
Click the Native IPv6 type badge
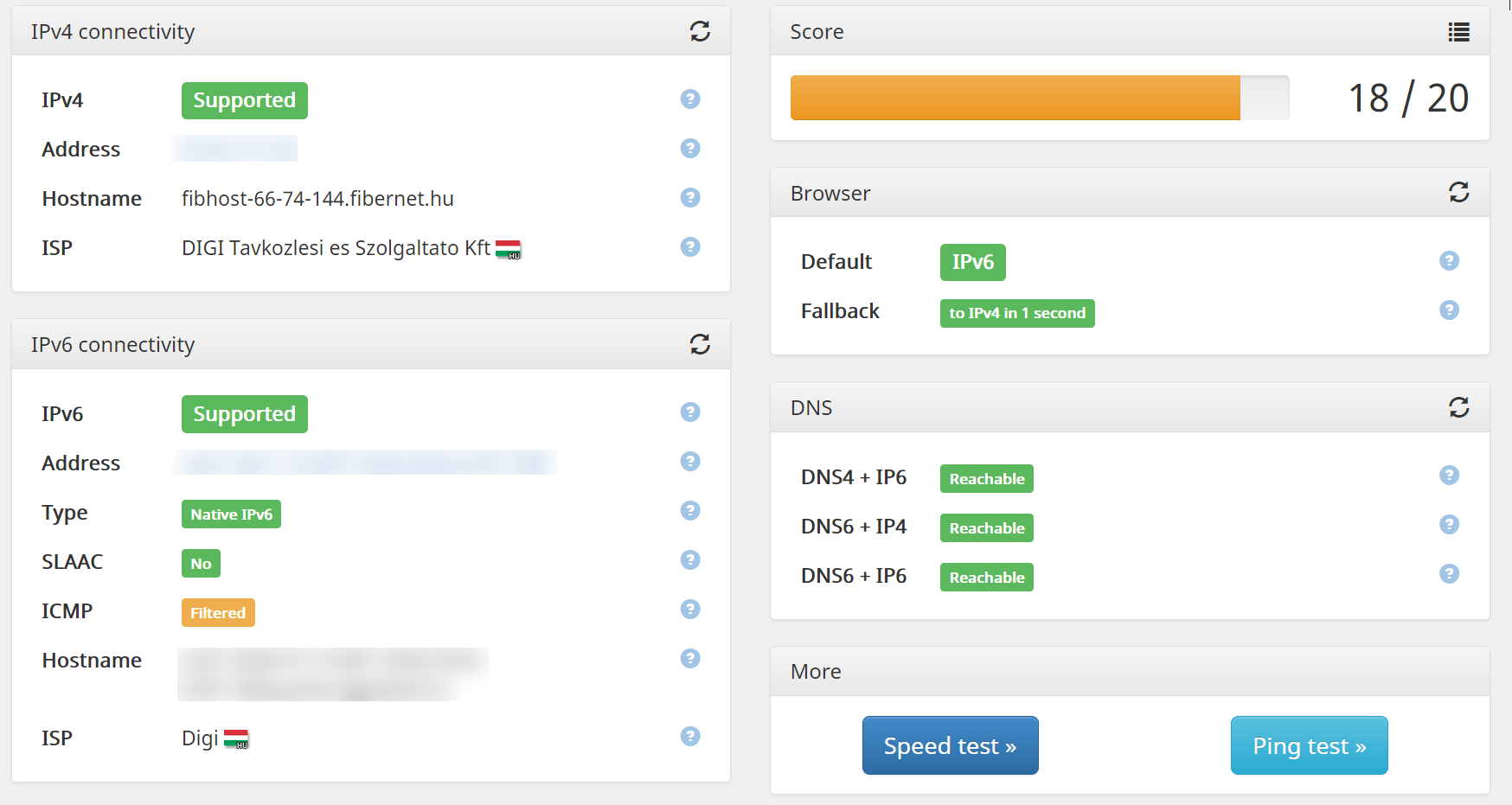(231, 514)
